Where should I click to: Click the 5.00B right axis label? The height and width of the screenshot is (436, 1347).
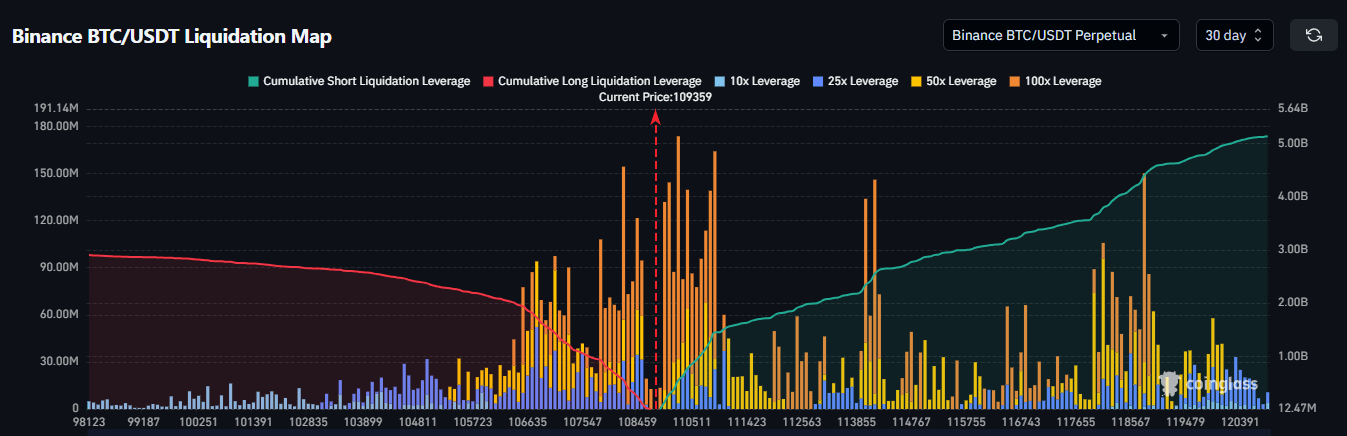click(1293, 143)
